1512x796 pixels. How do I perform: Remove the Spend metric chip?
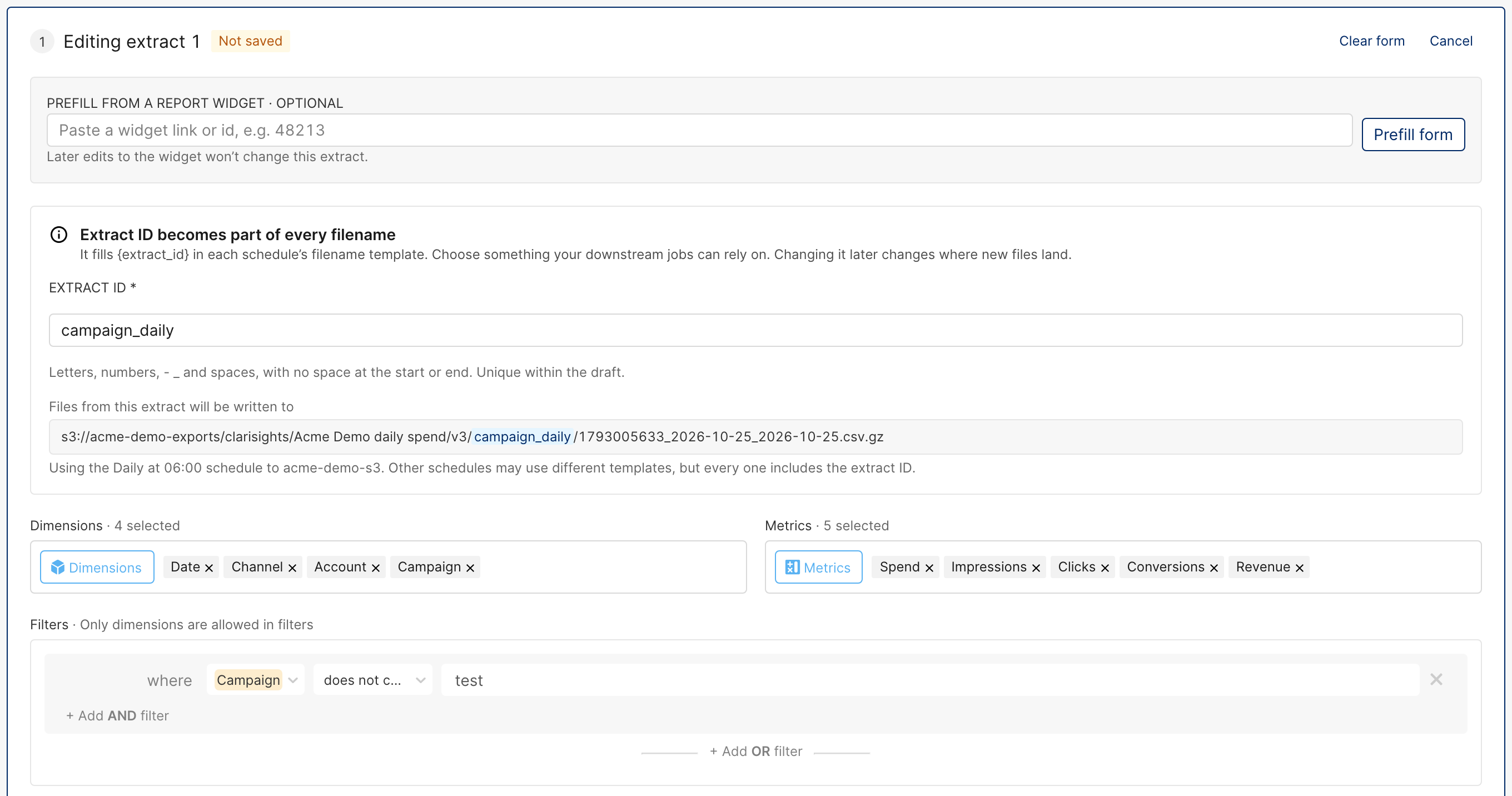(x=929, y=568)
